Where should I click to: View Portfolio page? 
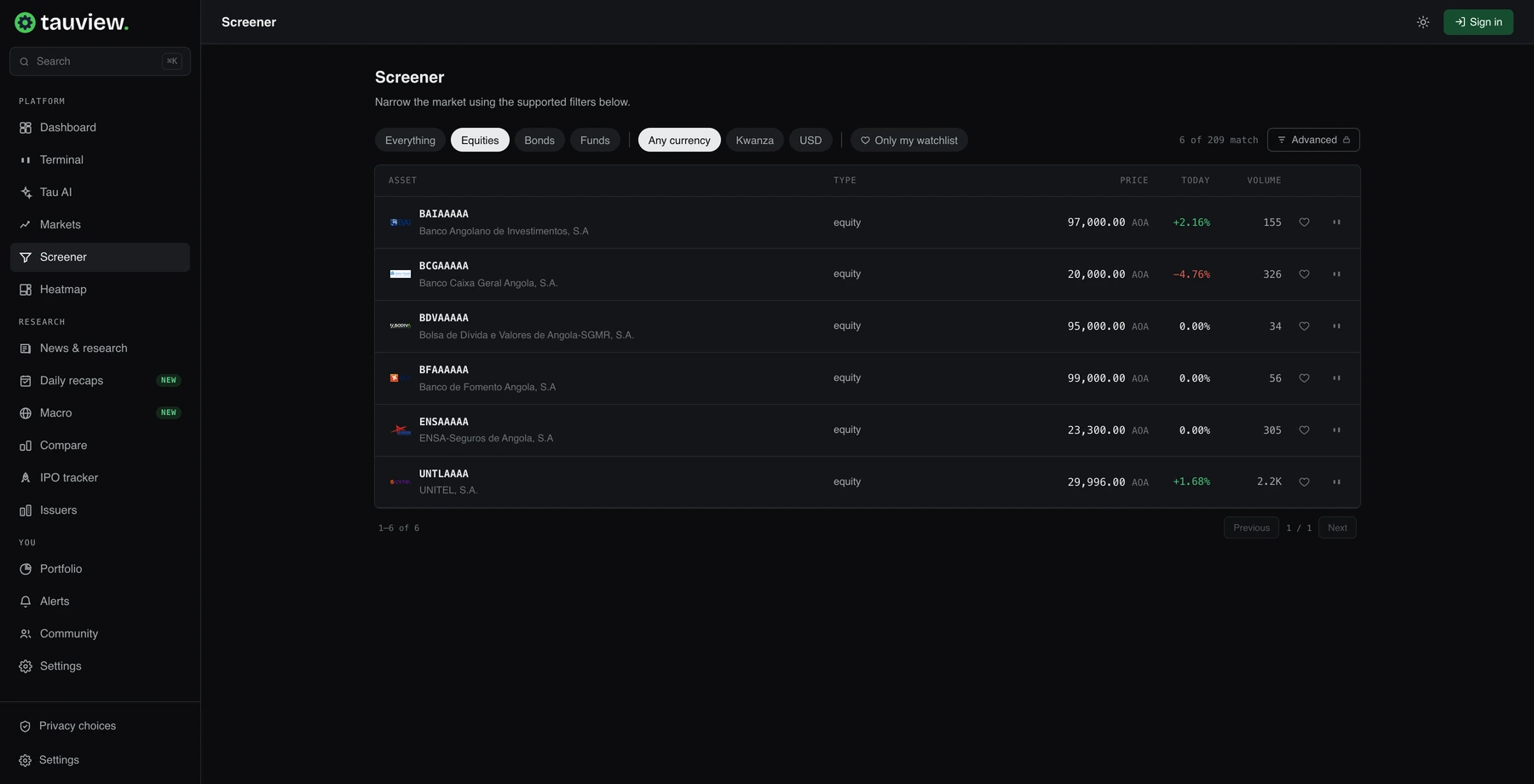pyautogui.click(x=100, y=569)
